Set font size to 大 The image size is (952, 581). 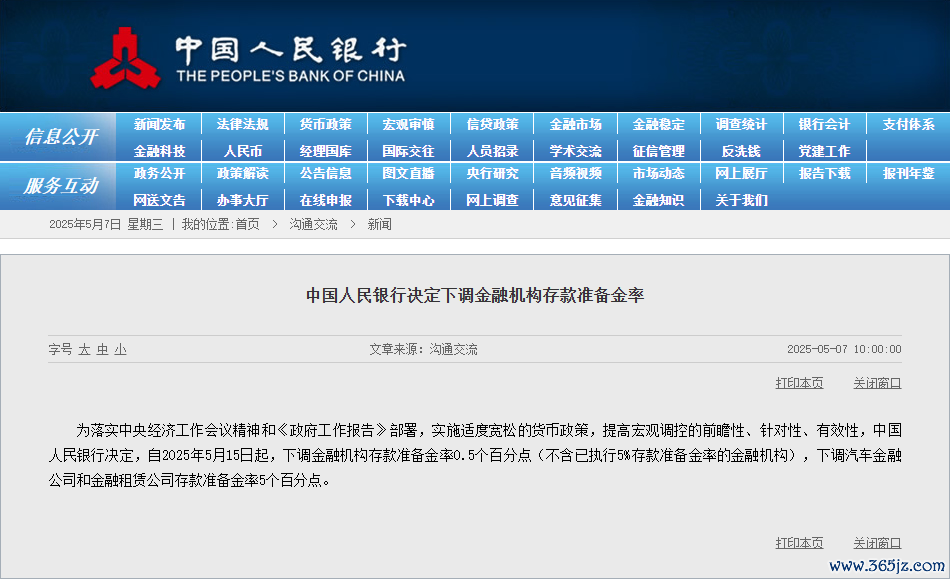pos(84,350)
